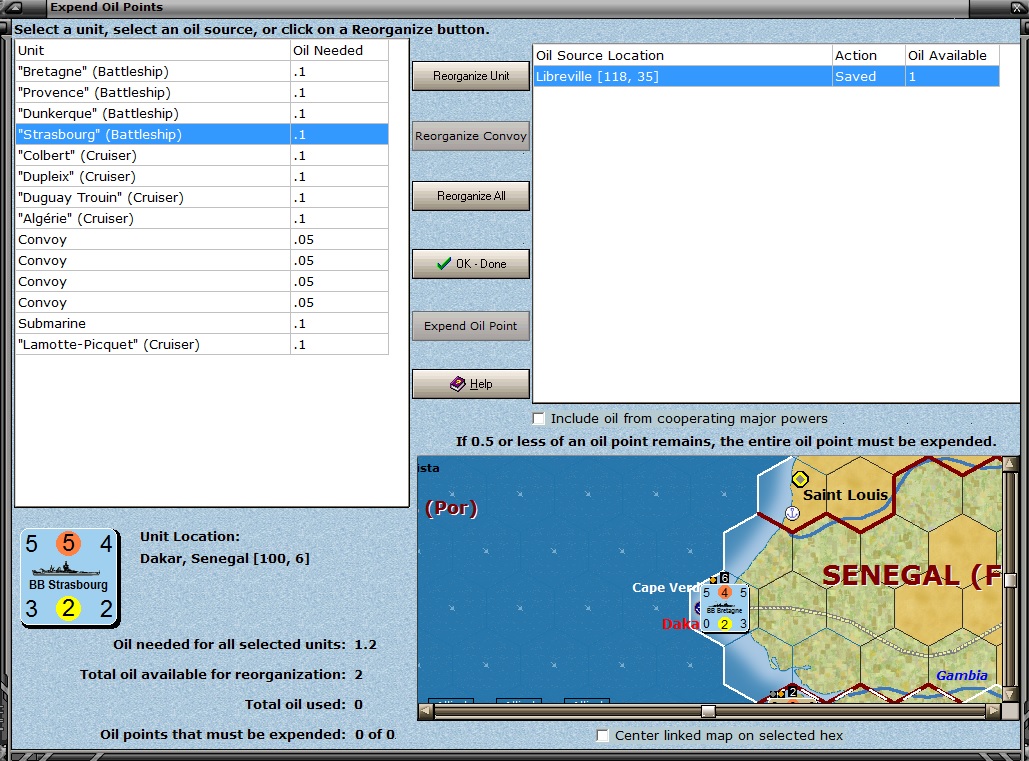The width and height of the screenshot is (1029, 761).
Task: Select the "Duguay Trouin" (Cruiser) row
Action: point(202,197)
